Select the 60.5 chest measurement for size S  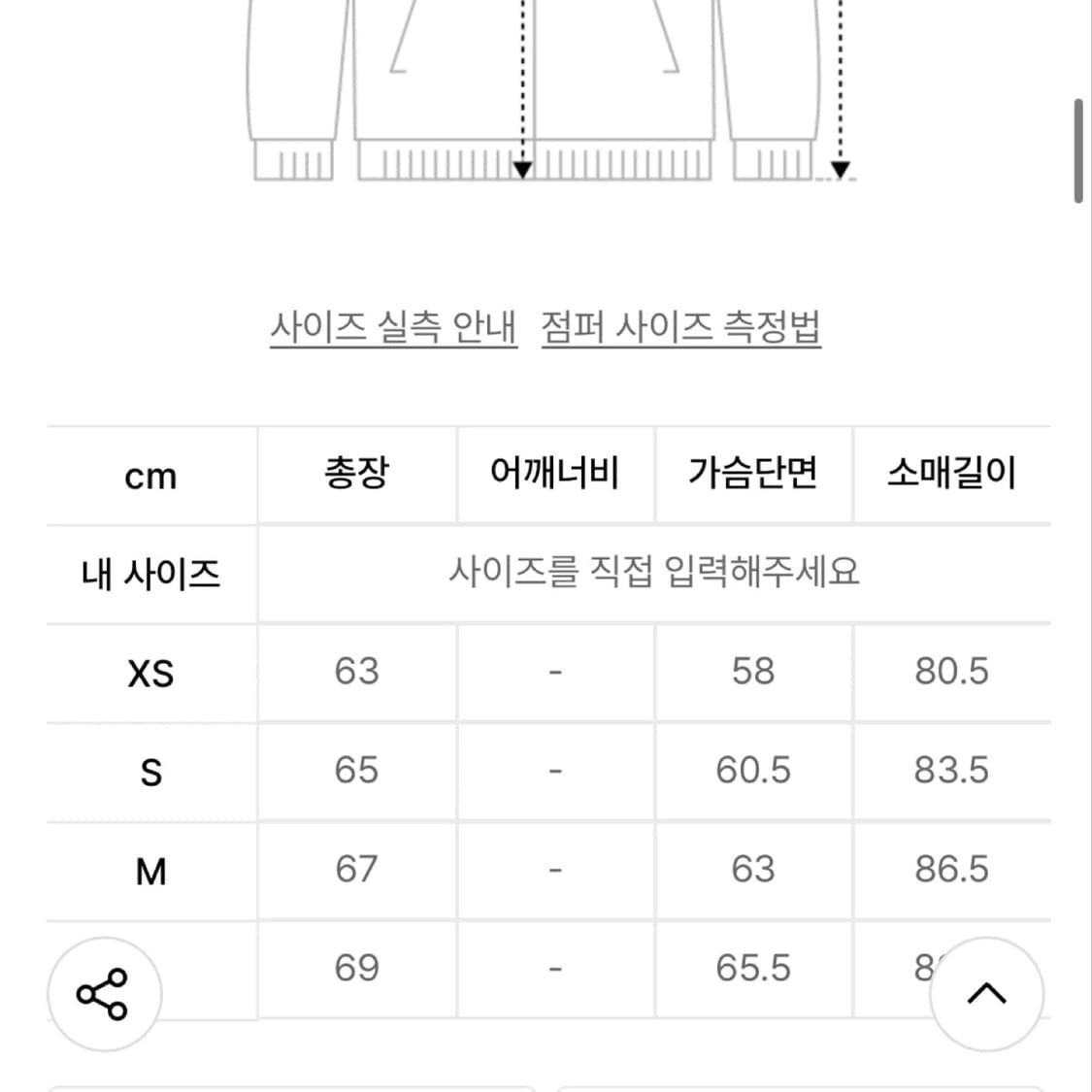[753, 771]
